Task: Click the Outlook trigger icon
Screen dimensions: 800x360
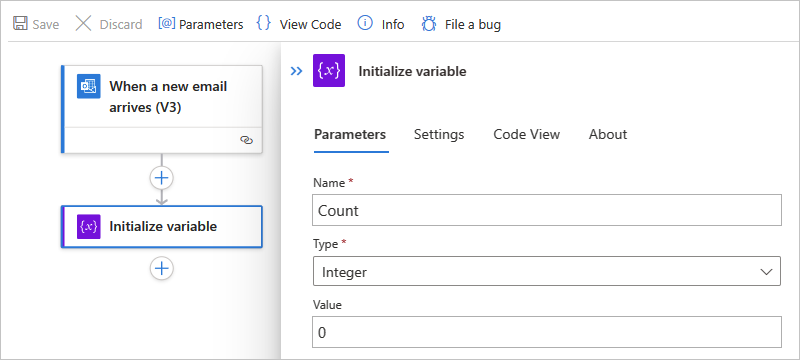Action: tap(89, 86)
